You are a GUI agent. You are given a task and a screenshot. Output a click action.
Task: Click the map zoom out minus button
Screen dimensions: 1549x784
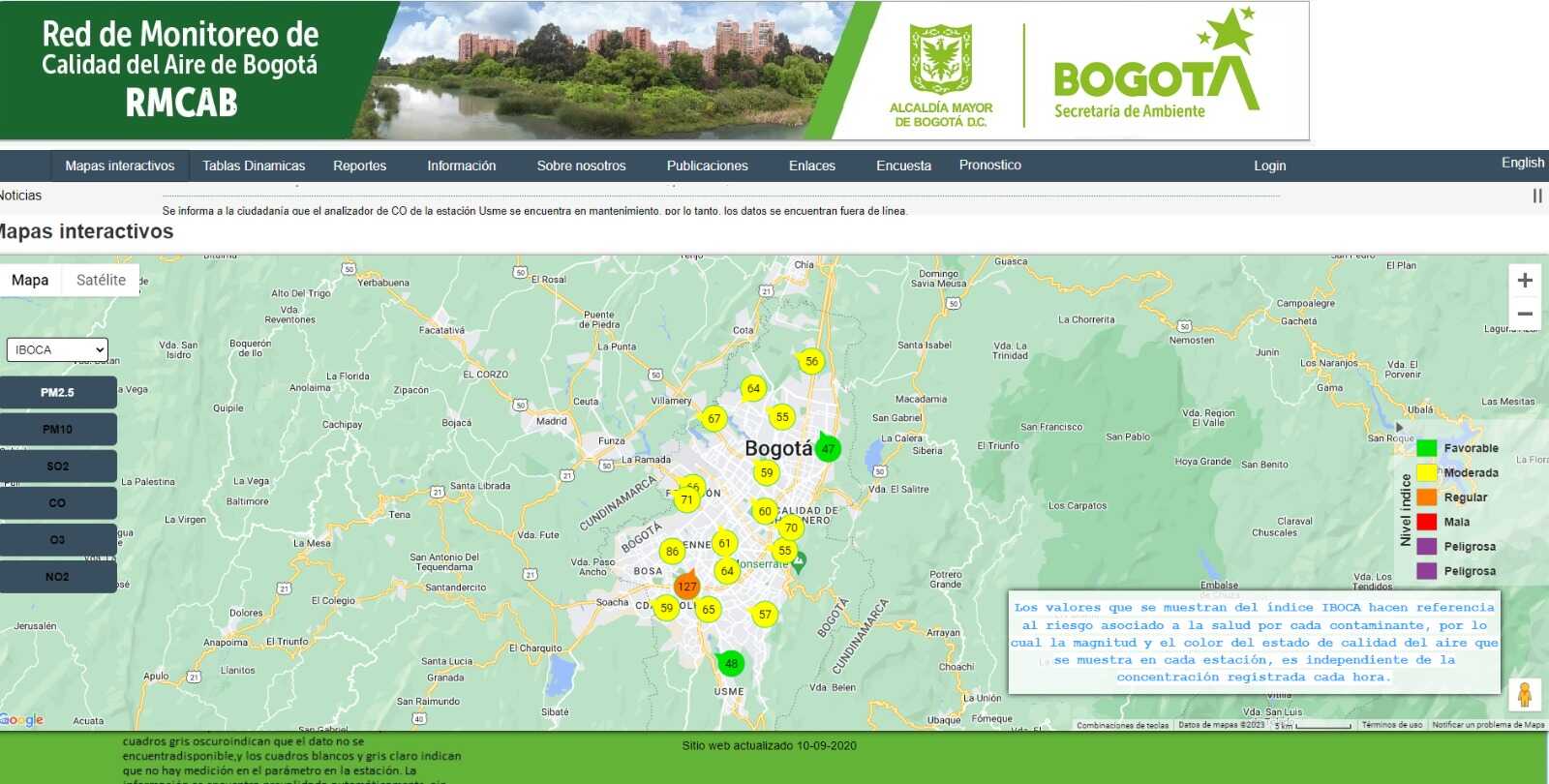pos(1525,315)
